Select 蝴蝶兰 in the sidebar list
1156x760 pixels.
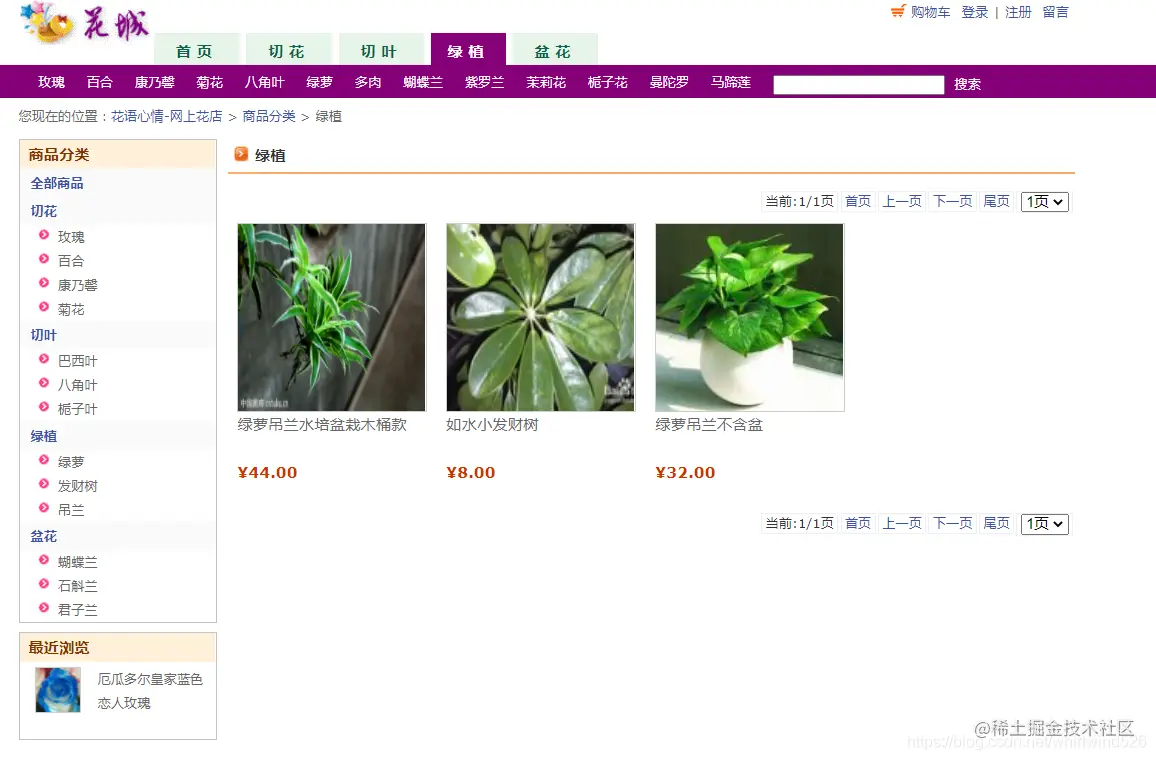tap(77, 562)
